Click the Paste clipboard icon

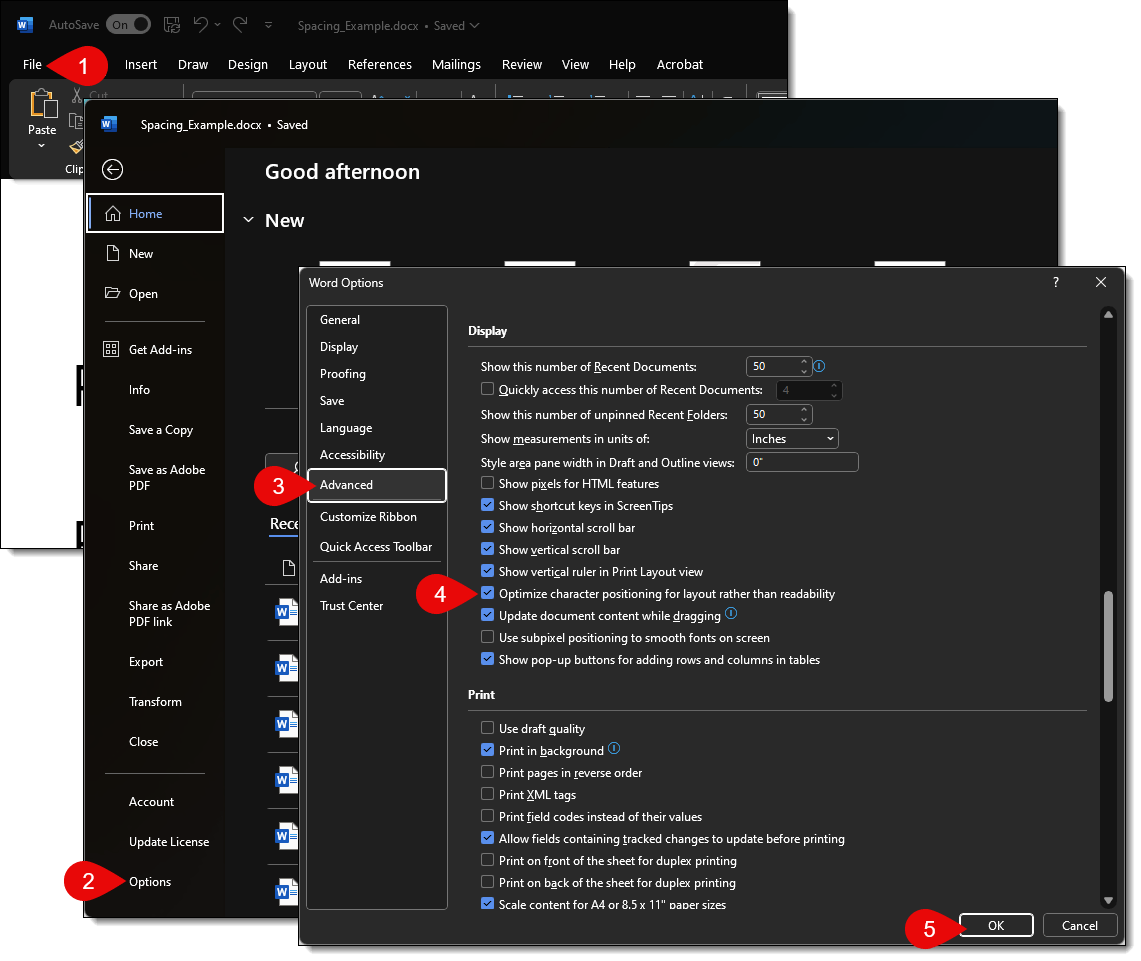tap(43, 103)
